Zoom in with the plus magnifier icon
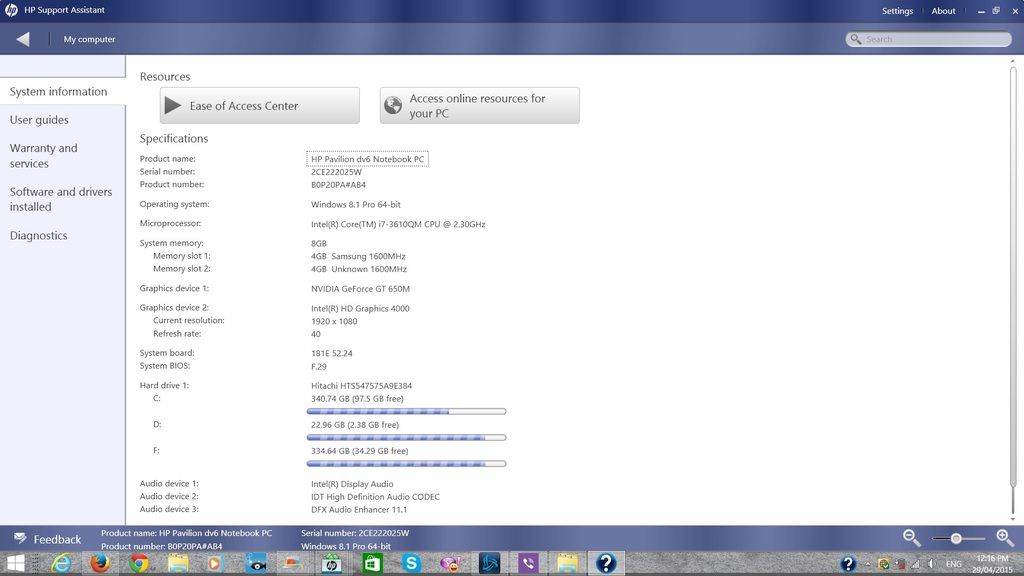This screenshot has width=1024, height=576. coord(1004,538)
